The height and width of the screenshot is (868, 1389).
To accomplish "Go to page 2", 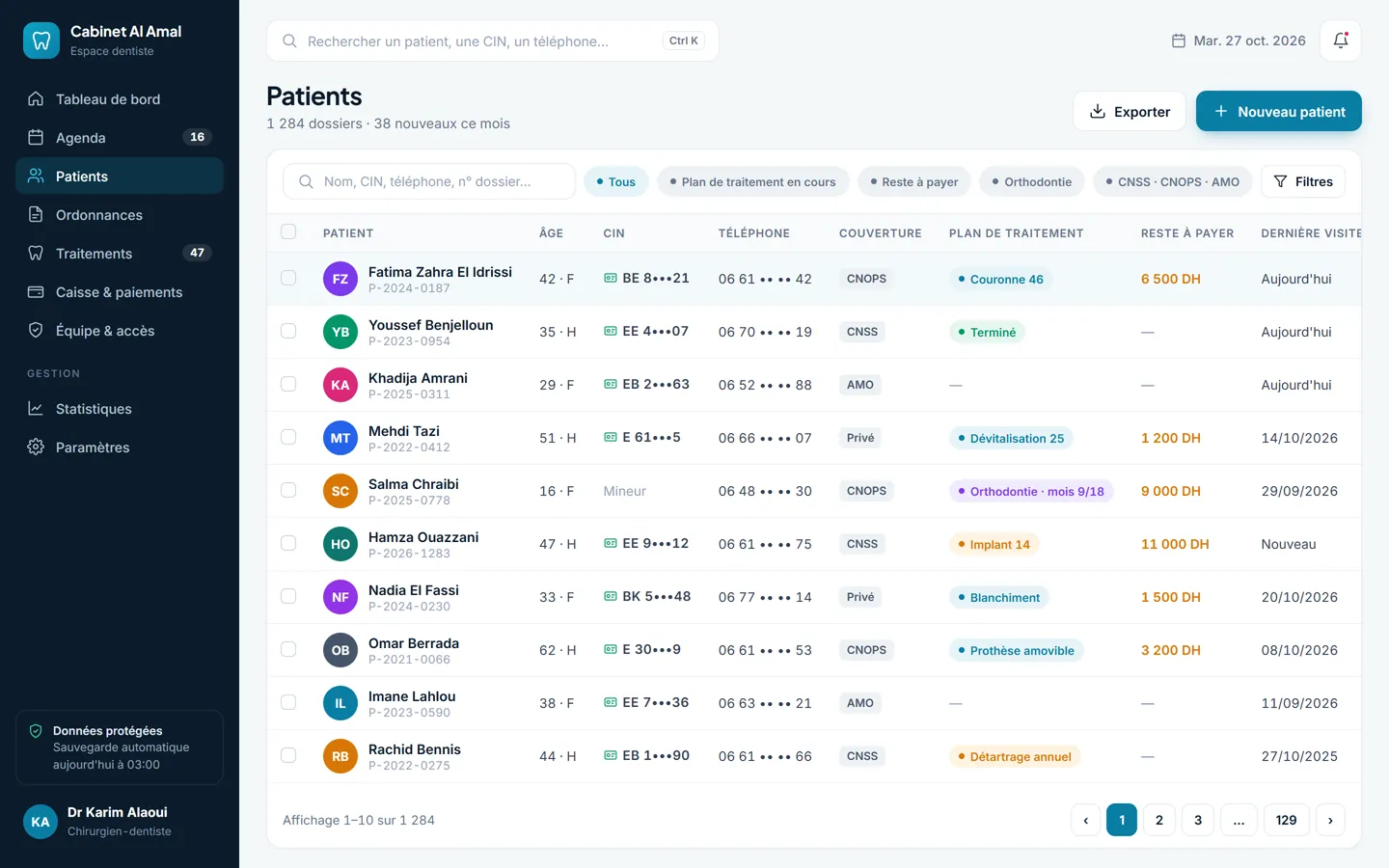I will (1159, 820).
